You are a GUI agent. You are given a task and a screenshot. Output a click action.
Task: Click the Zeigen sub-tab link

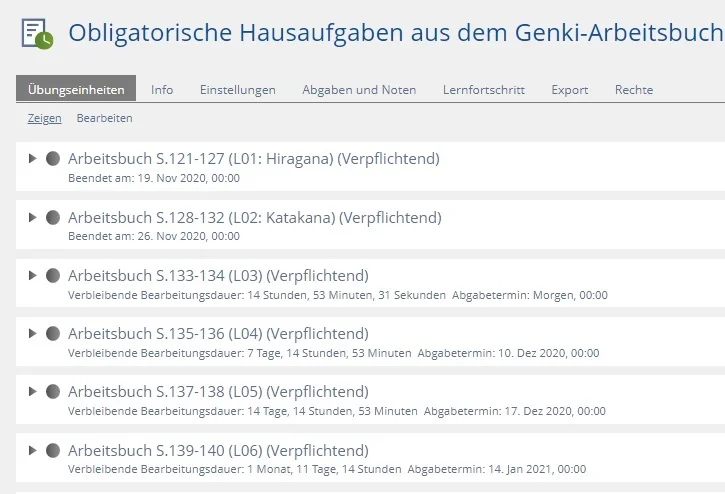click(x=44, y=118)
